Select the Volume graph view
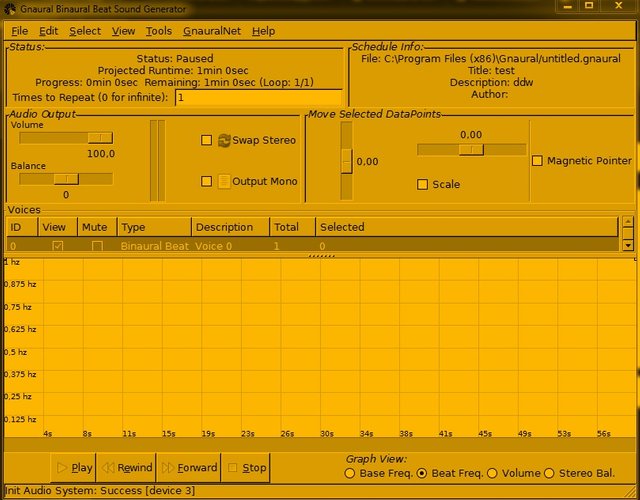 [x=492, y=473]
